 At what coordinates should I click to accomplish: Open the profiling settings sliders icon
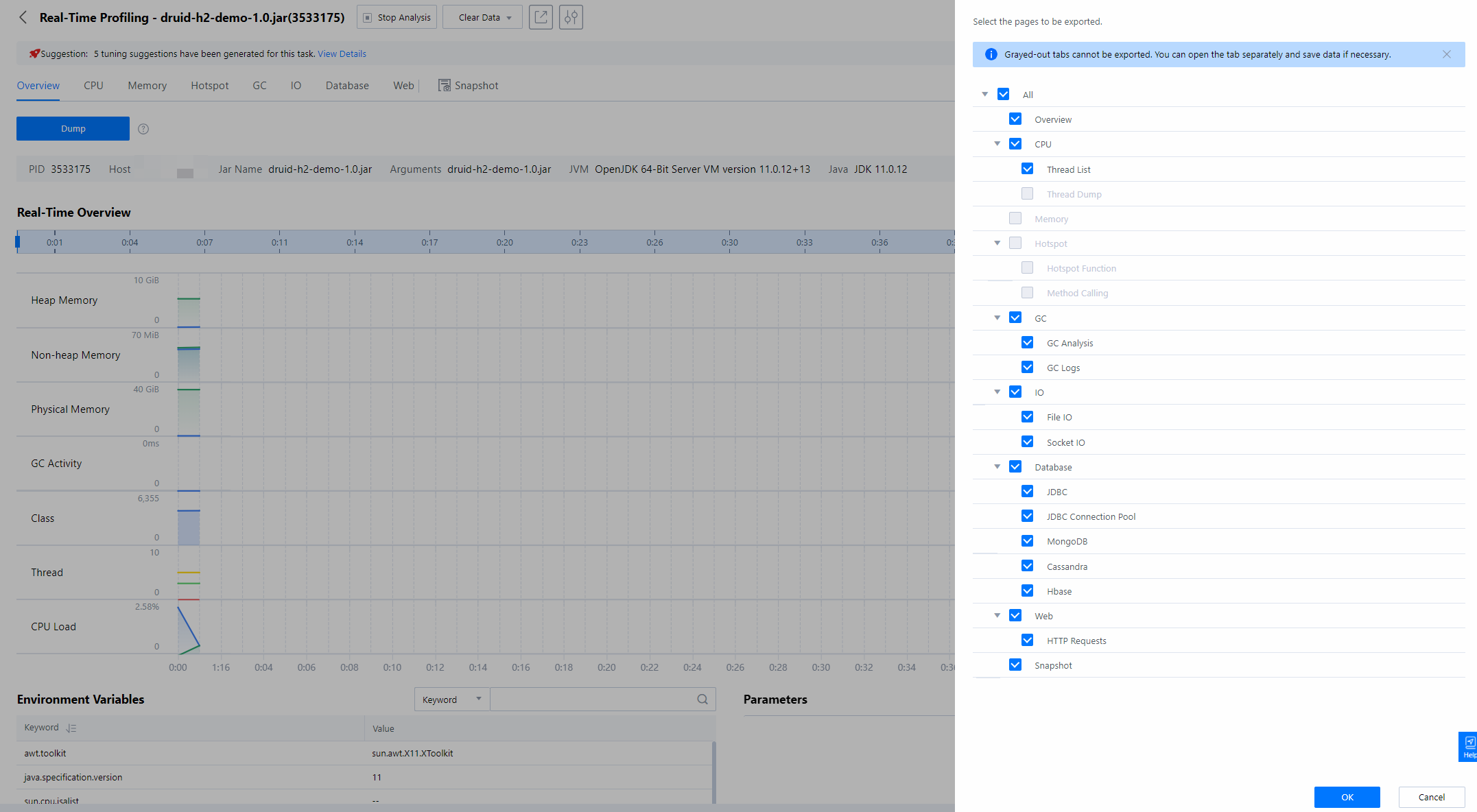571,17
